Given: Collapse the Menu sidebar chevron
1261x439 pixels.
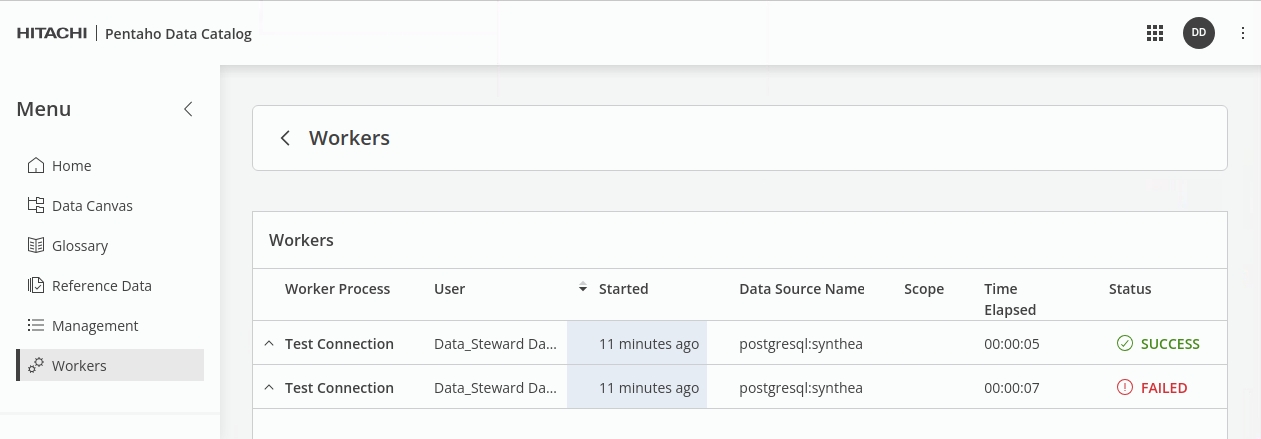Looking at the screenshot, I should (188, 109).
